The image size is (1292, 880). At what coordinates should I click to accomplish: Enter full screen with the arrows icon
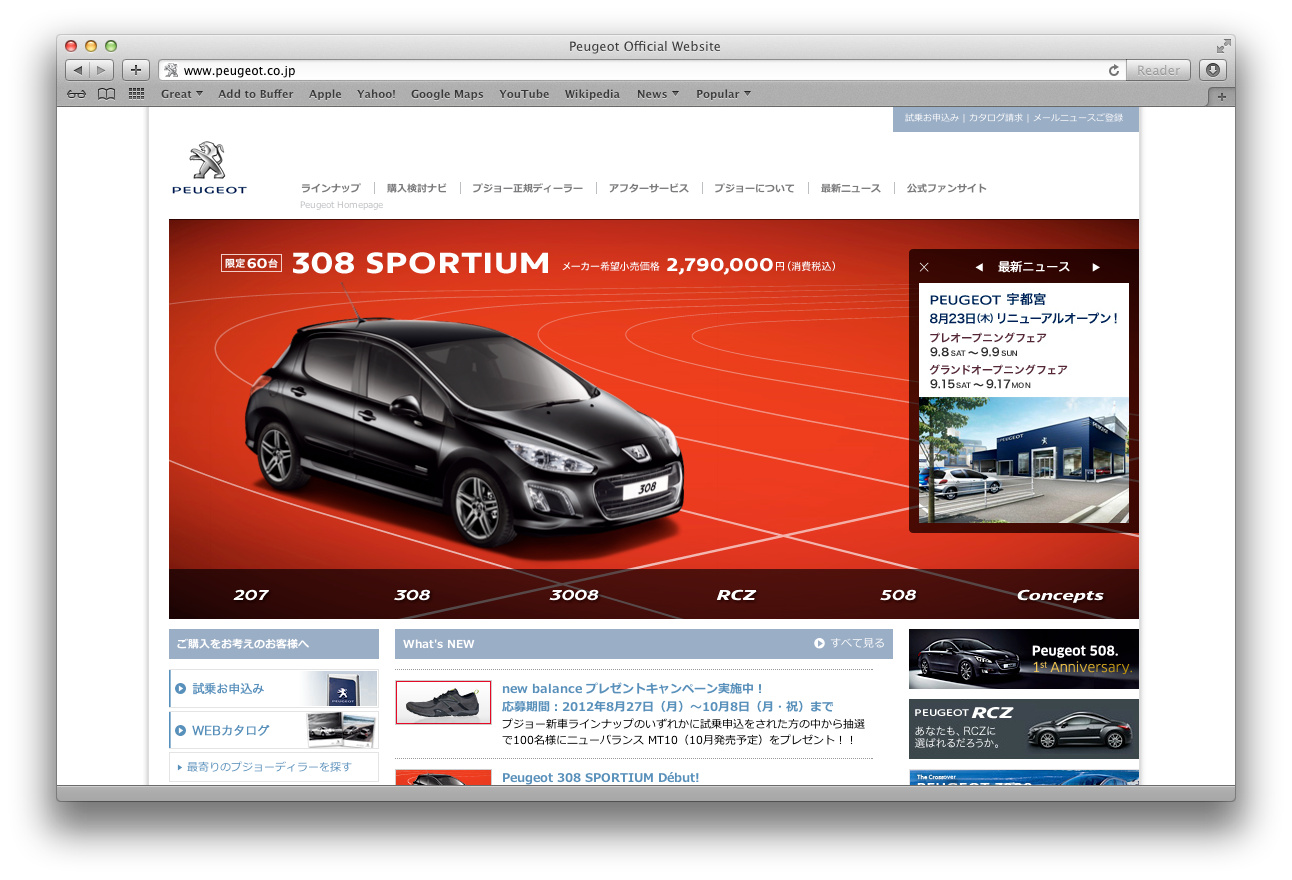[1223, 46]
